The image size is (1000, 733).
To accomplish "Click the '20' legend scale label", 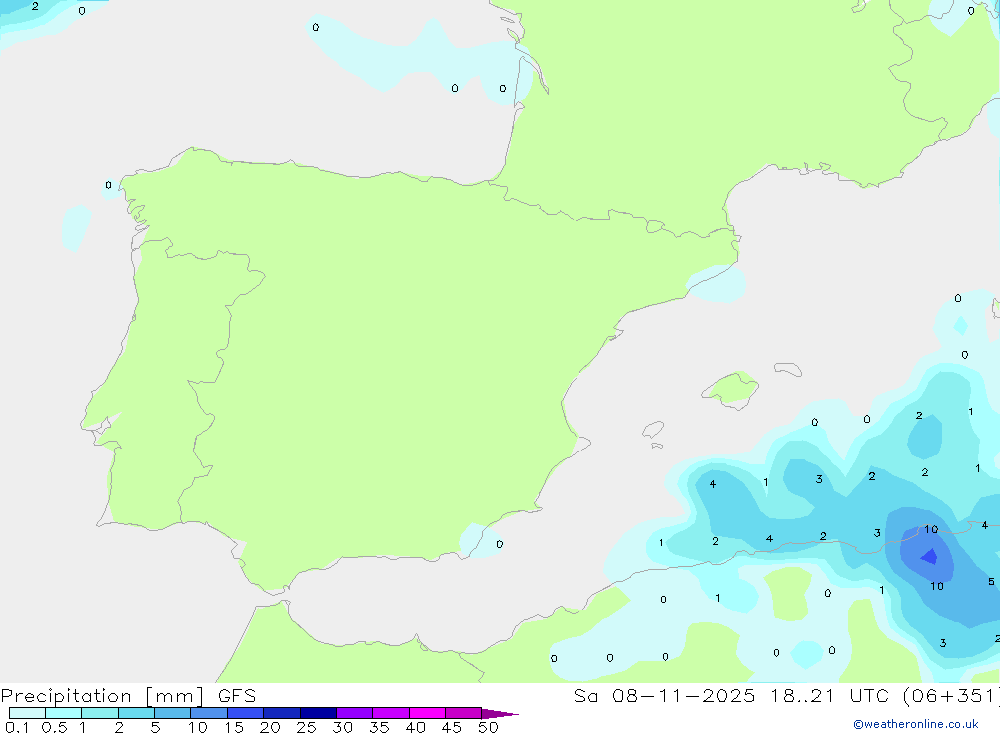I will pos(270,727).
